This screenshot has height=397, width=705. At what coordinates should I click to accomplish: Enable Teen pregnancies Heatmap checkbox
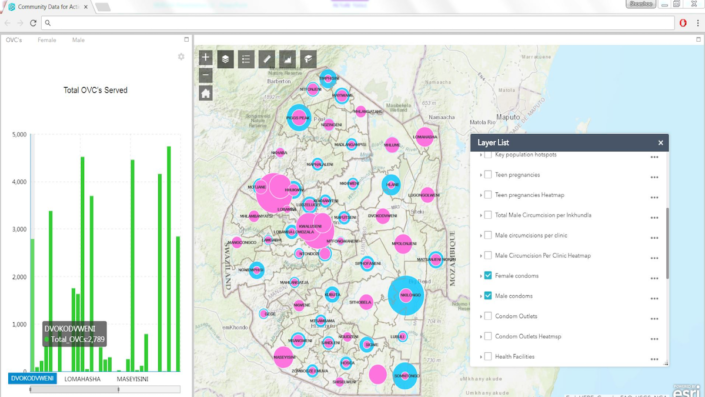488,195
